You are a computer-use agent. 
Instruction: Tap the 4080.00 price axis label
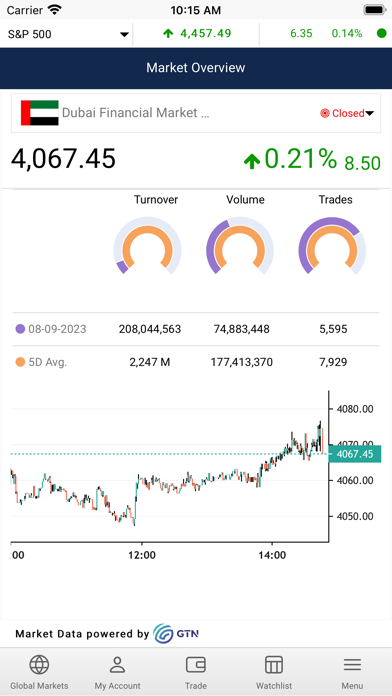pos(355,409)
